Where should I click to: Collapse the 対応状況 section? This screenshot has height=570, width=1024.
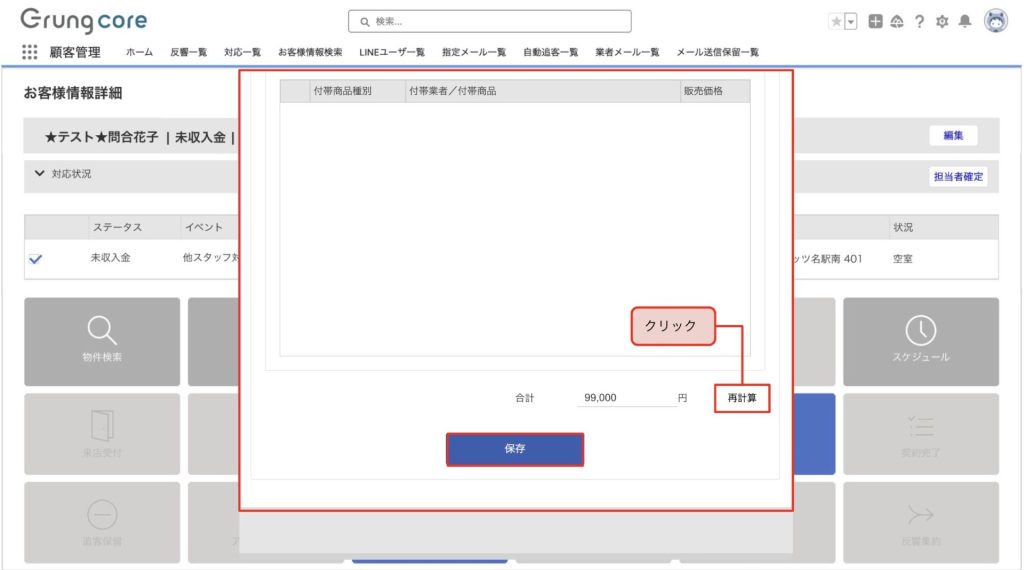point(40,174)
